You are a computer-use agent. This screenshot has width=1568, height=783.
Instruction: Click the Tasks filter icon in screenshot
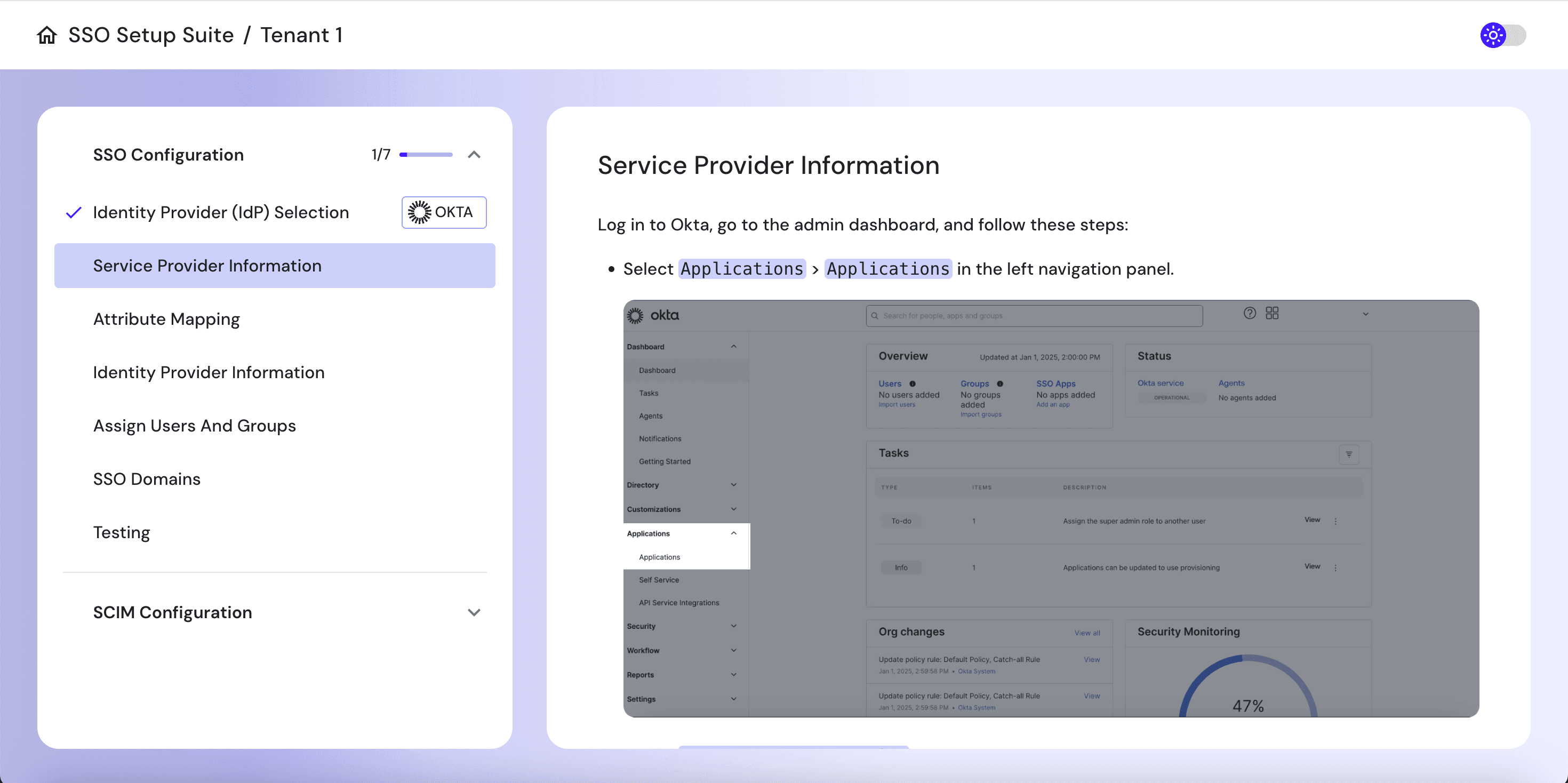point(1349,454)
